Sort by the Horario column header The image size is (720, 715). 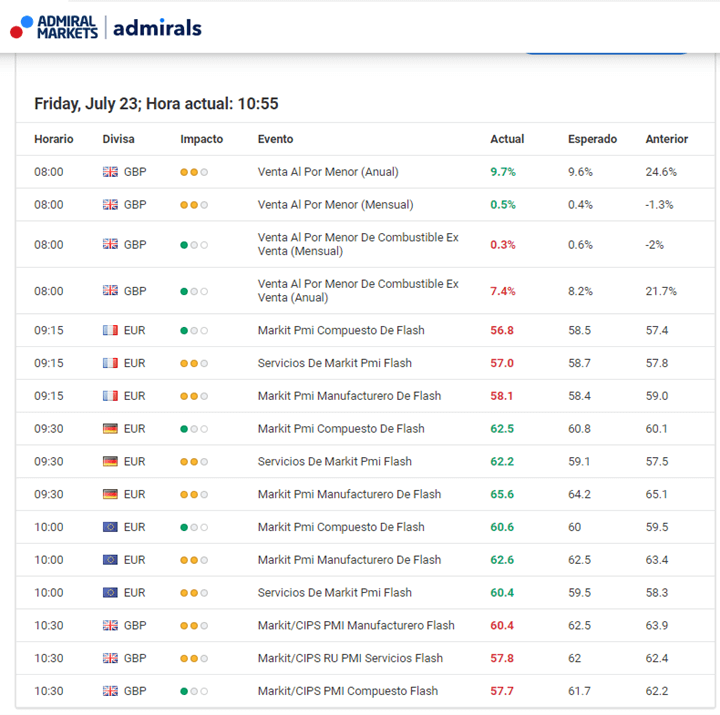click(54, 139)
